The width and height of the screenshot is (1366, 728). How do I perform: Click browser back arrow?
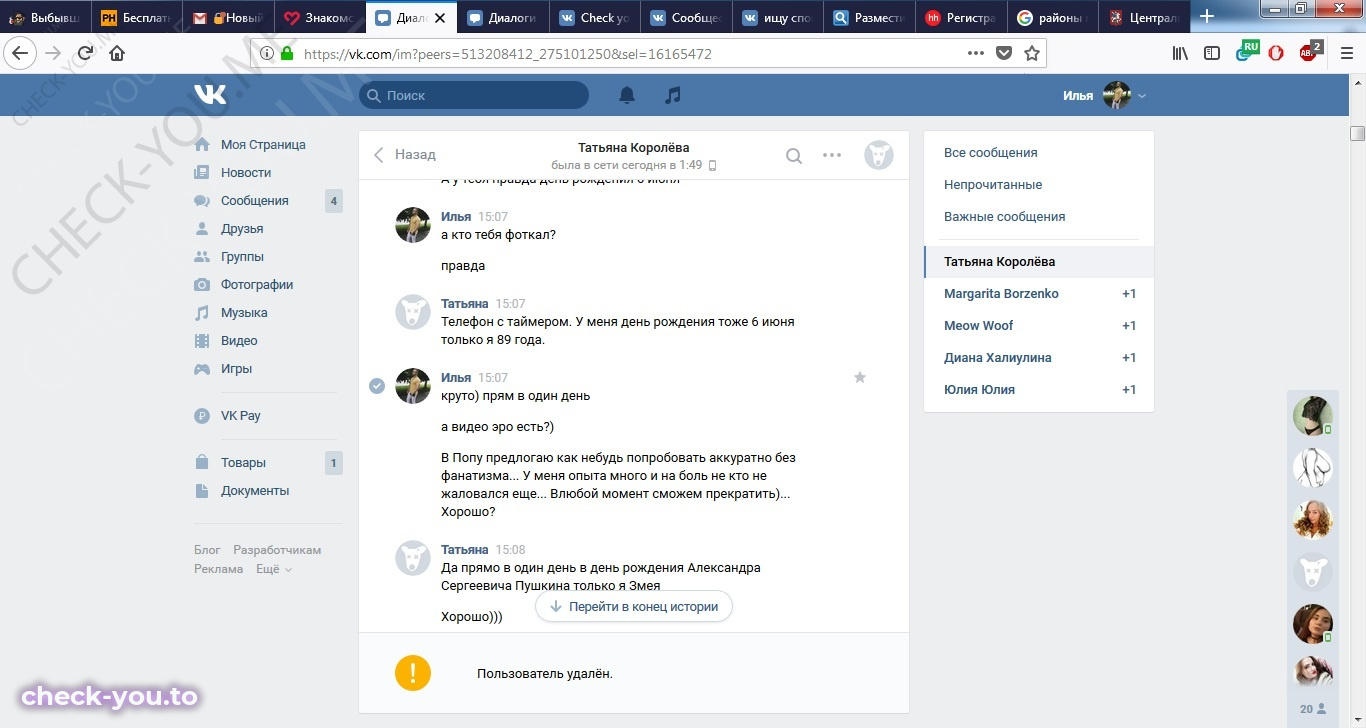[x=21, y=53]
